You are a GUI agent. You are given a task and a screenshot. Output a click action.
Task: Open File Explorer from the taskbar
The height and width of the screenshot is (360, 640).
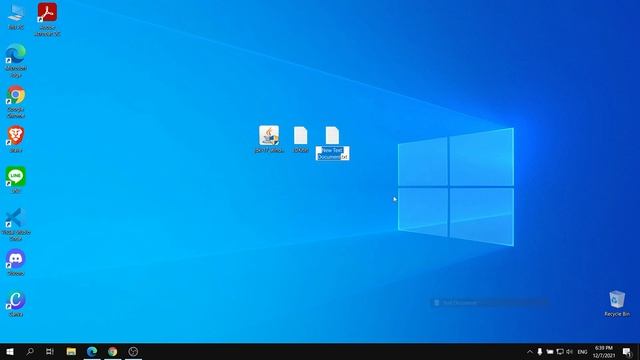(71, 351)
